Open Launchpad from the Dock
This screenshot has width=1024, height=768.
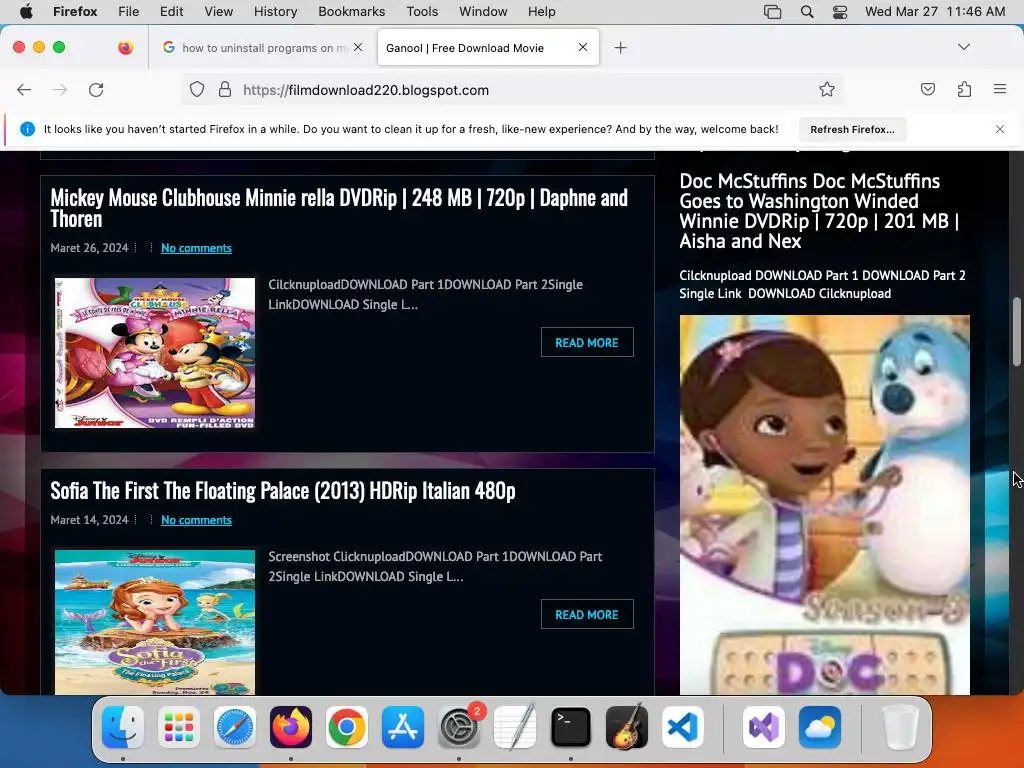point(178,727)
